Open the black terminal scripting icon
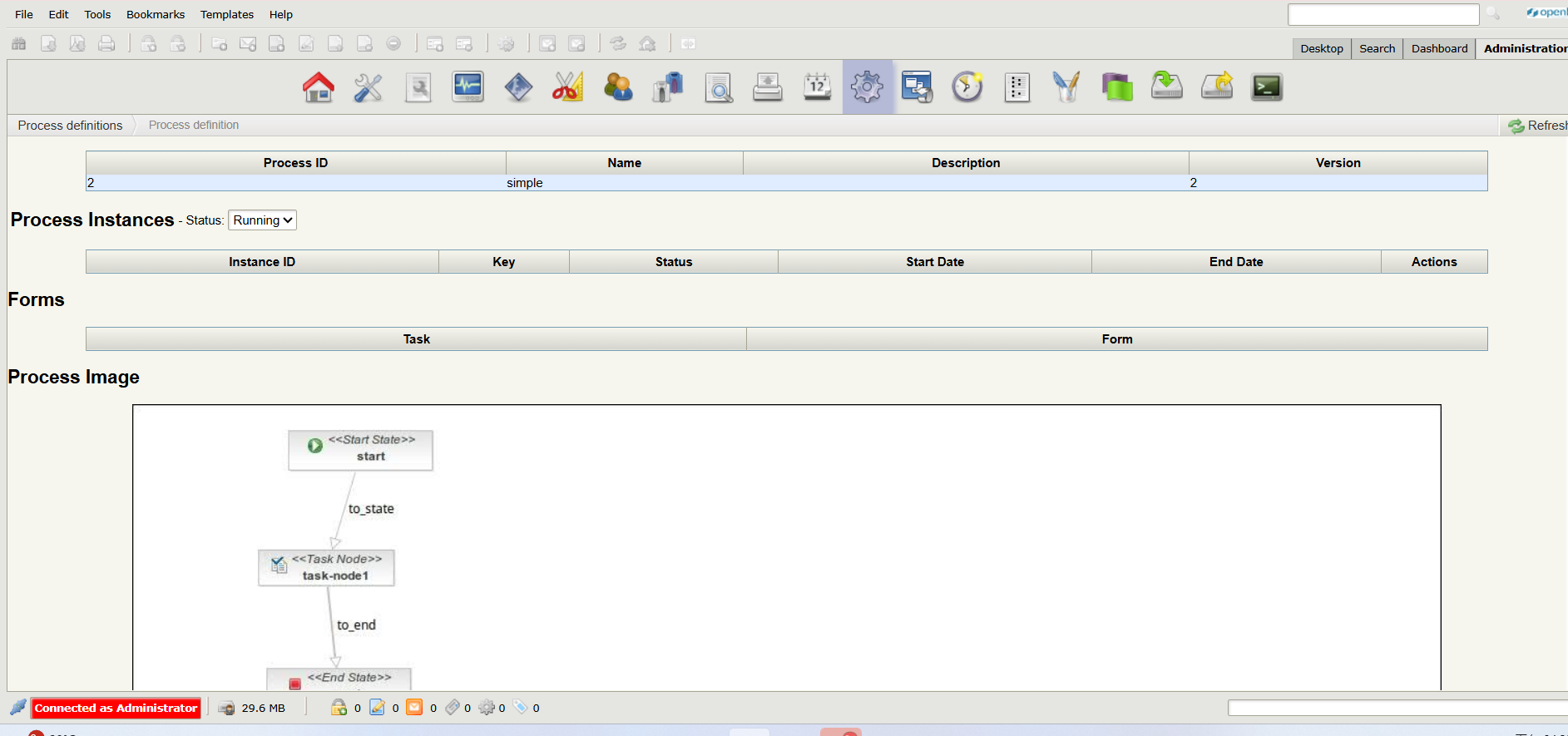1568x736 pixels. point(1267,87)
